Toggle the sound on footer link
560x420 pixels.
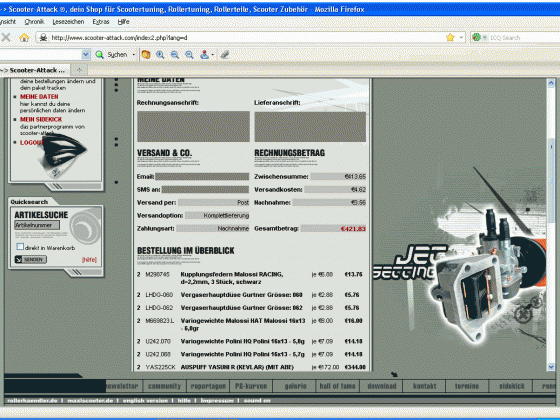tap(257, 401)
